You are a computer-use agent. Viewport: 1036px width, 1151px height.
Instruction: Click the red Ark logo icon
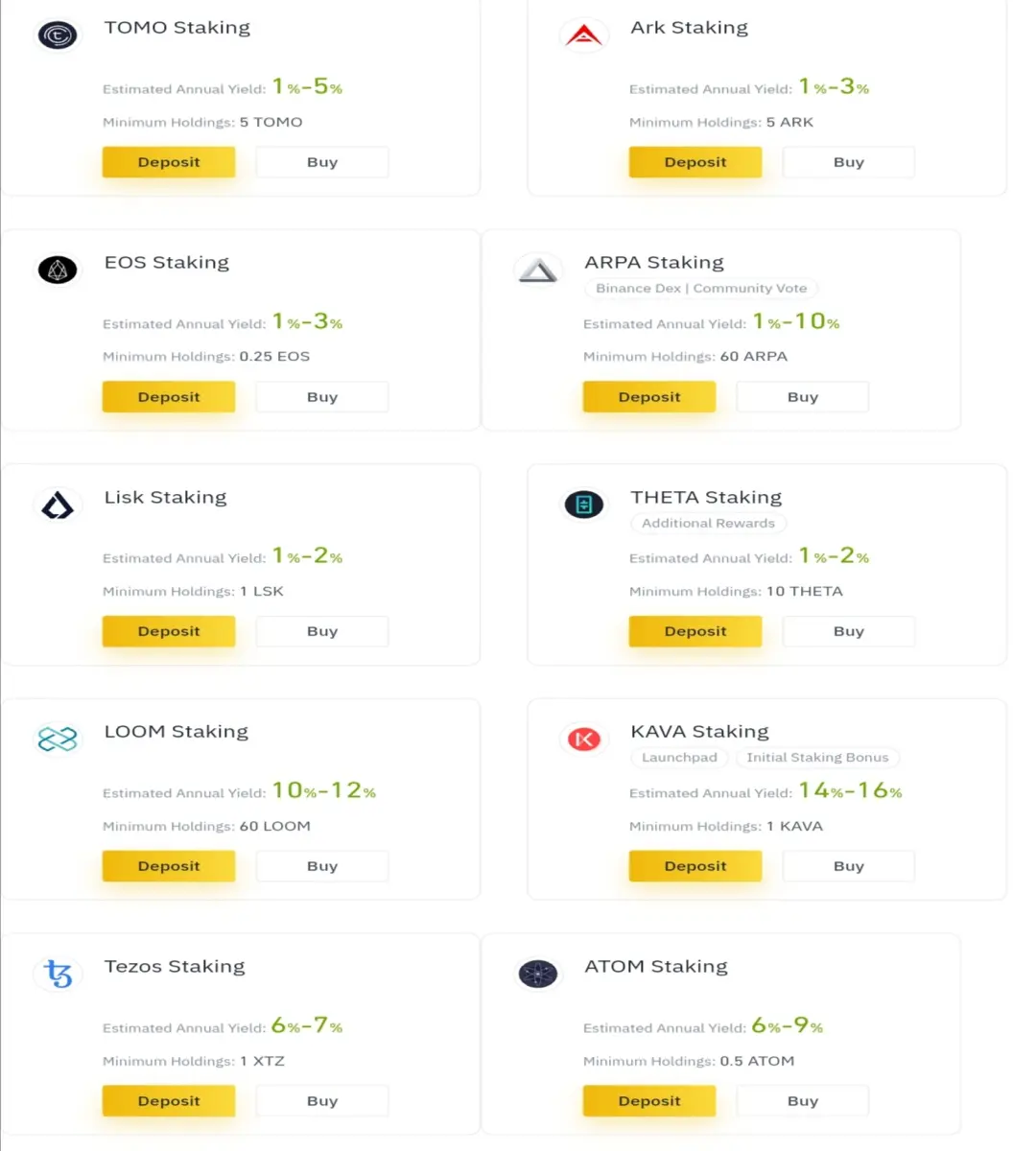pos(583,36)
